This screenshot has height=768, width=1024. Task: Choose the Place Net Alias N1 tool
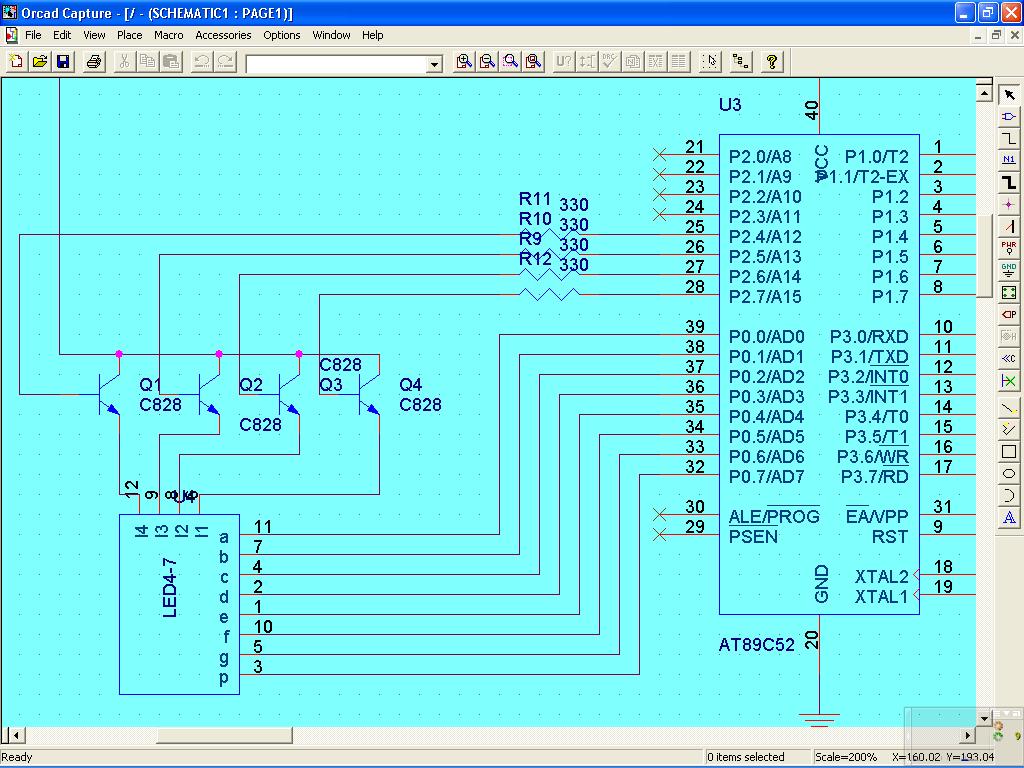point(1009,160)
